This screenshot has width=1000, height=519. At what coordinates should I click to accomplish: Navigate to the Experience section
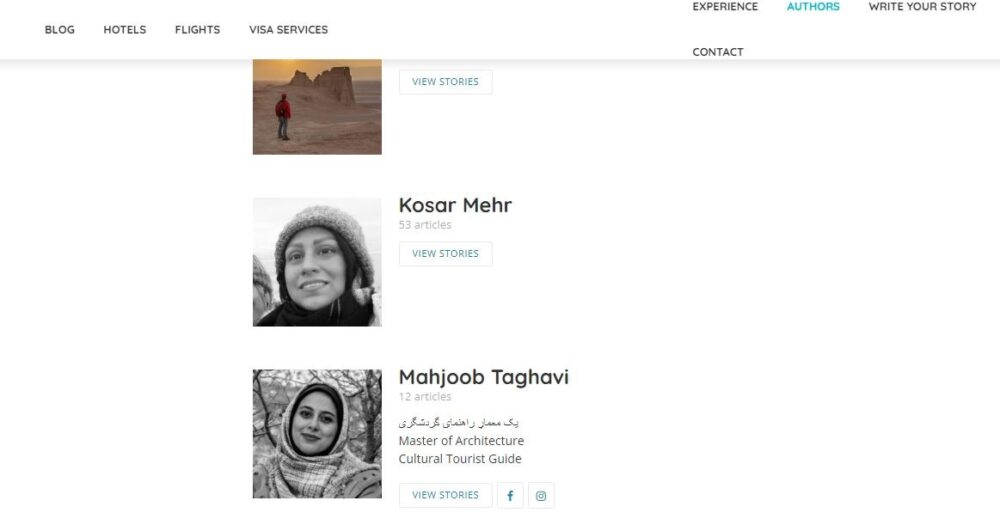[725, 7]
